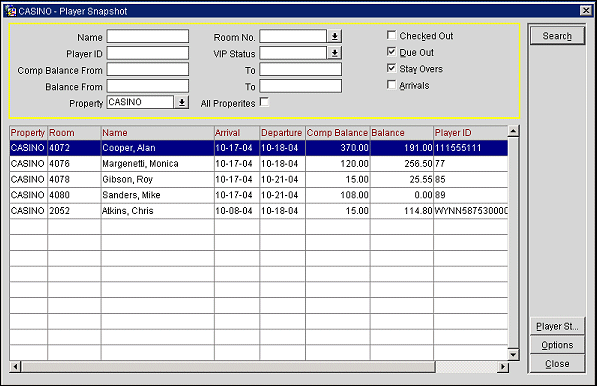
Task: Click the horizontal scroll left arrow
Action: coord(15,367)
